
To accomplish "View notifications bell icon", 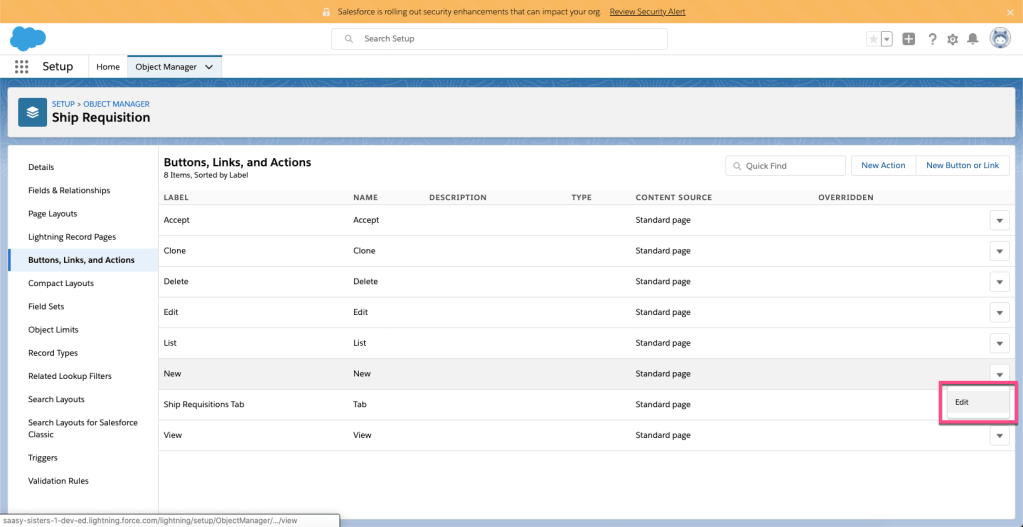I will tap(972, 39).
